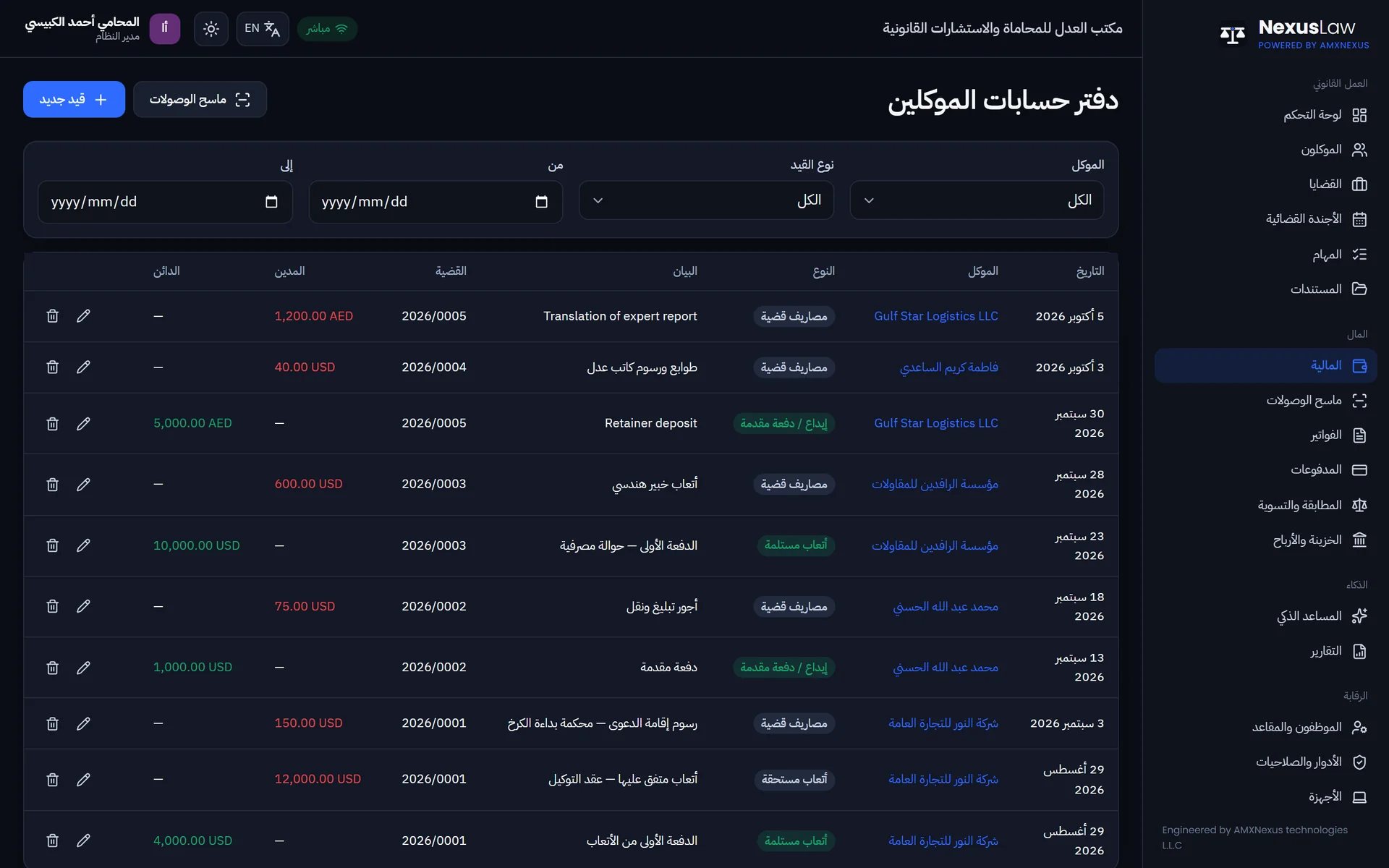1389x868 pixels.
Task: Open الخزينة والأرباح treasury page
Action: tap(1265, 540)
